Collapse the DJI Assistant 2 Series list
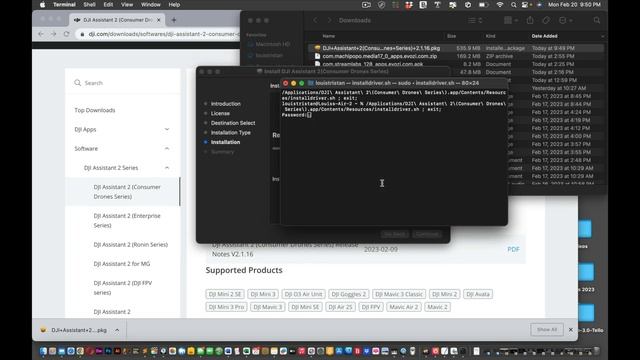This screenshot has height=360, width=640. [126, 168]
